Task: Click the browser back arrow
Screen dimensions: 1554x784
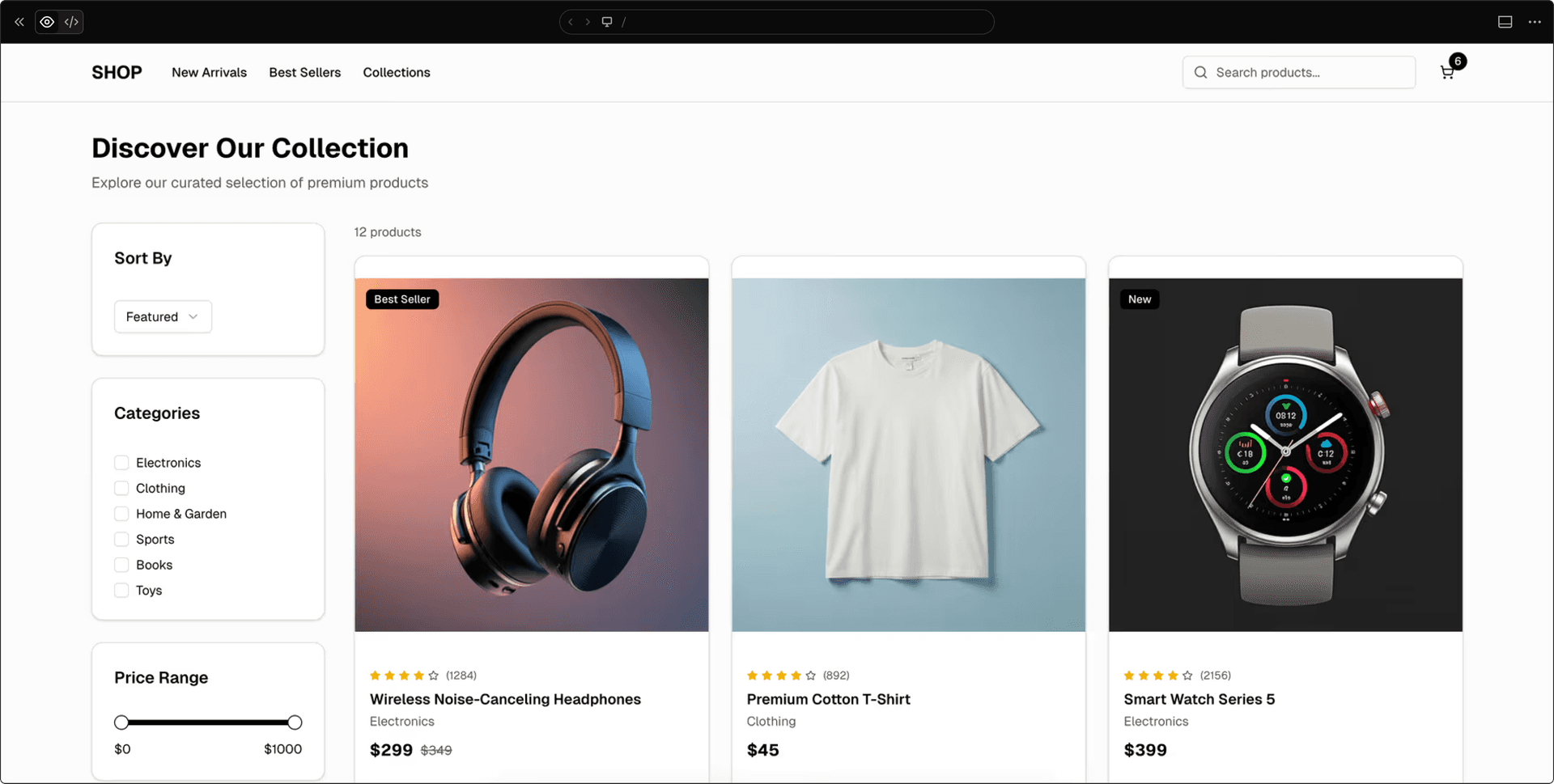Action: 571,22
